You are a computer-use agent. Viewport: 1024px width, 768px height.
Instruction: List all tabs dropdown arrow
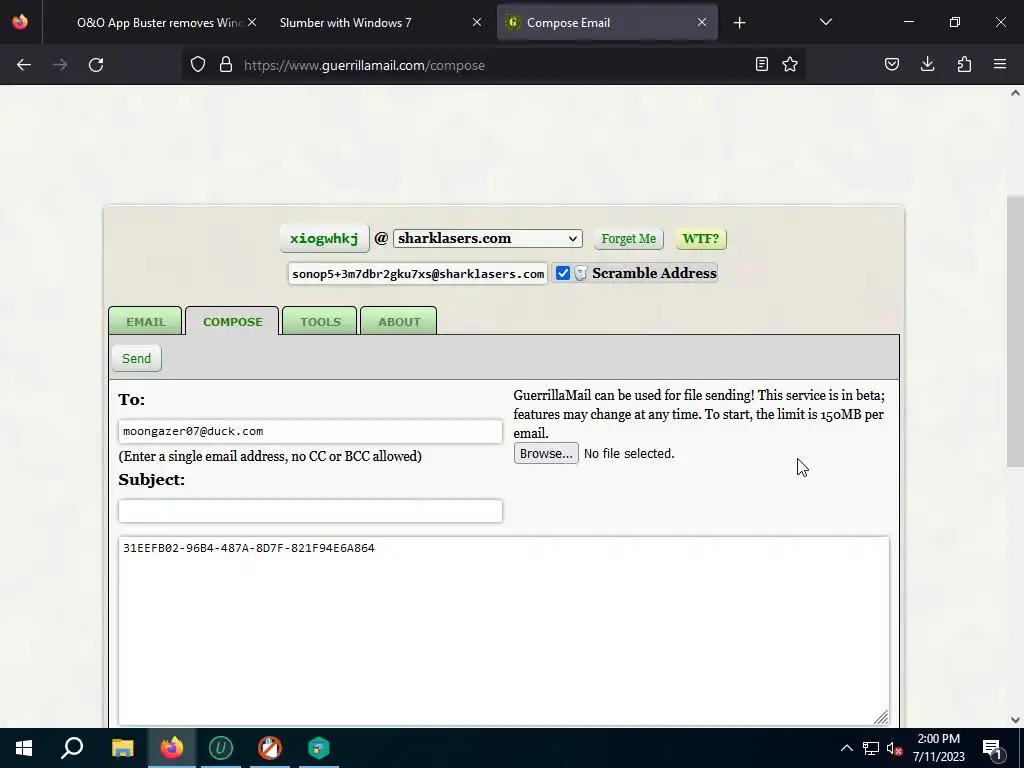point(825,22)
